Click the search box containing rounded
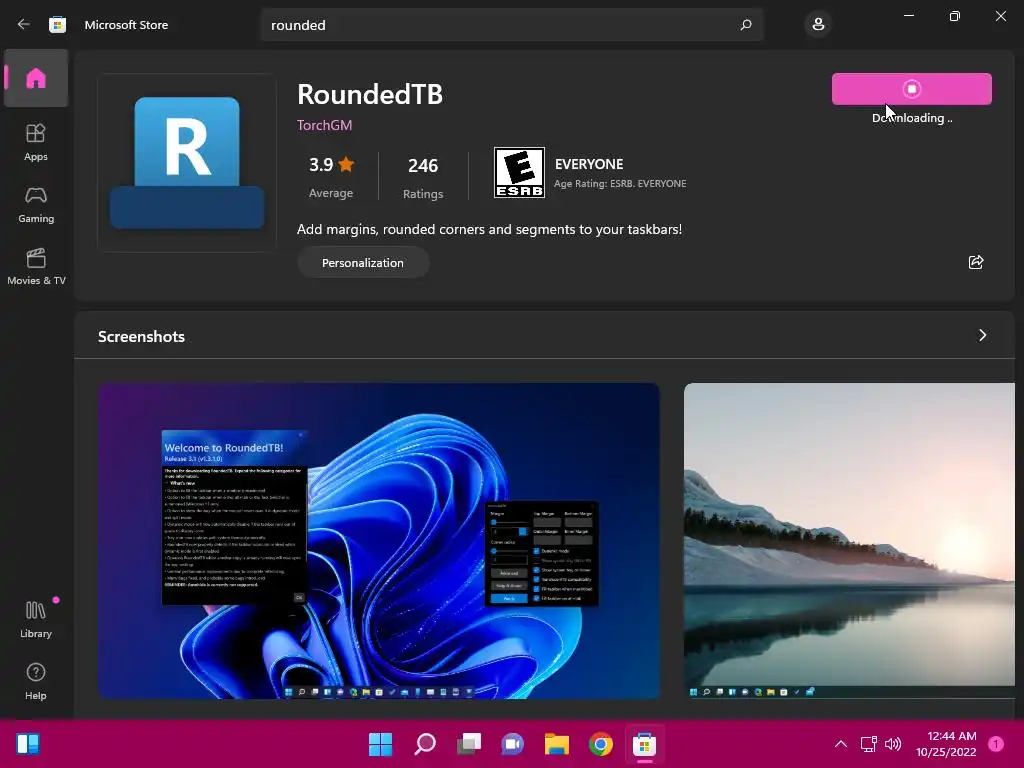The height and width of the screenshot is (768, 1024). [512, 25]
